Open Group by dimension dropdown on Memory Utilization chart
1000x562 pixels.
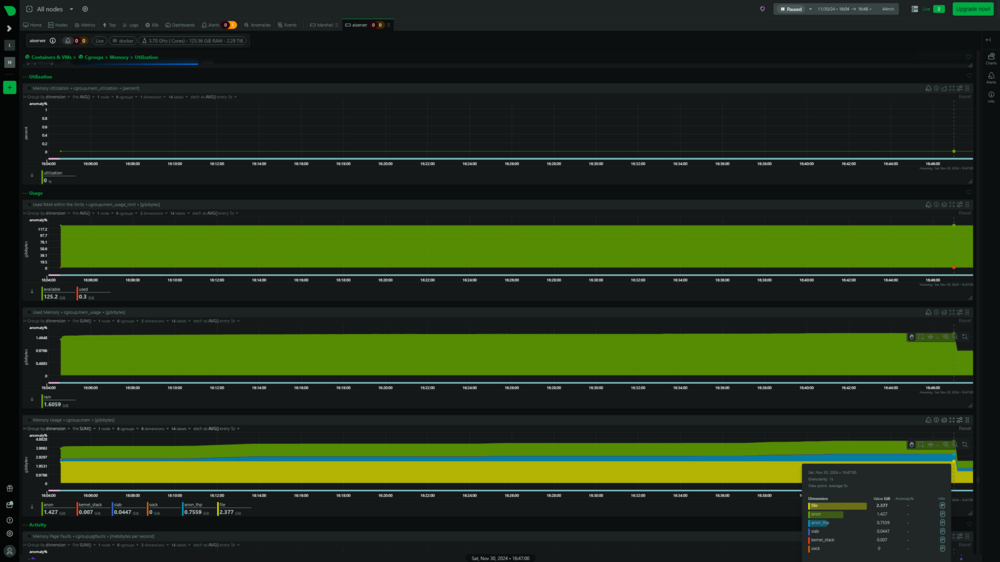[48, 97]
